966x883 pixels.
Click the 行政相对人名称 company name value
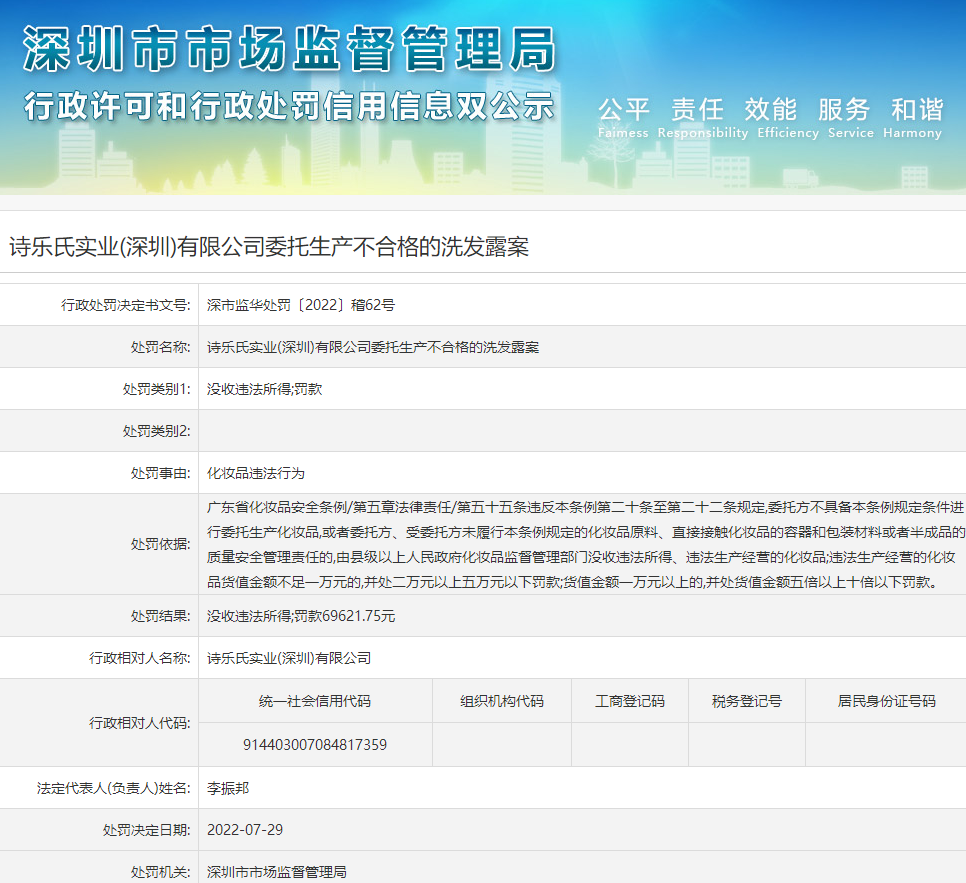[289, 658]
